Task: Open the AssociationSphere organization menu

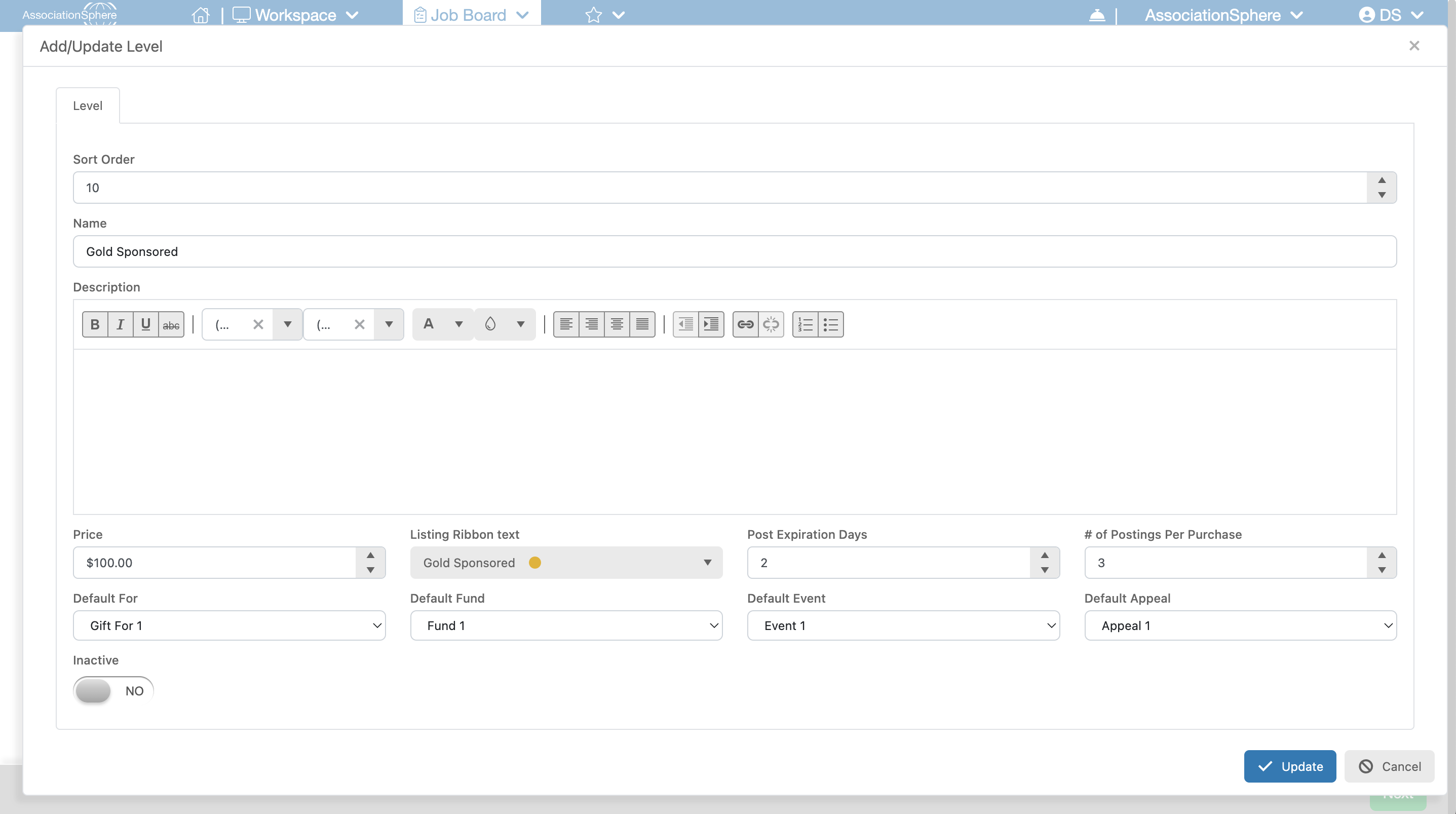Action: click(1223, 15)
